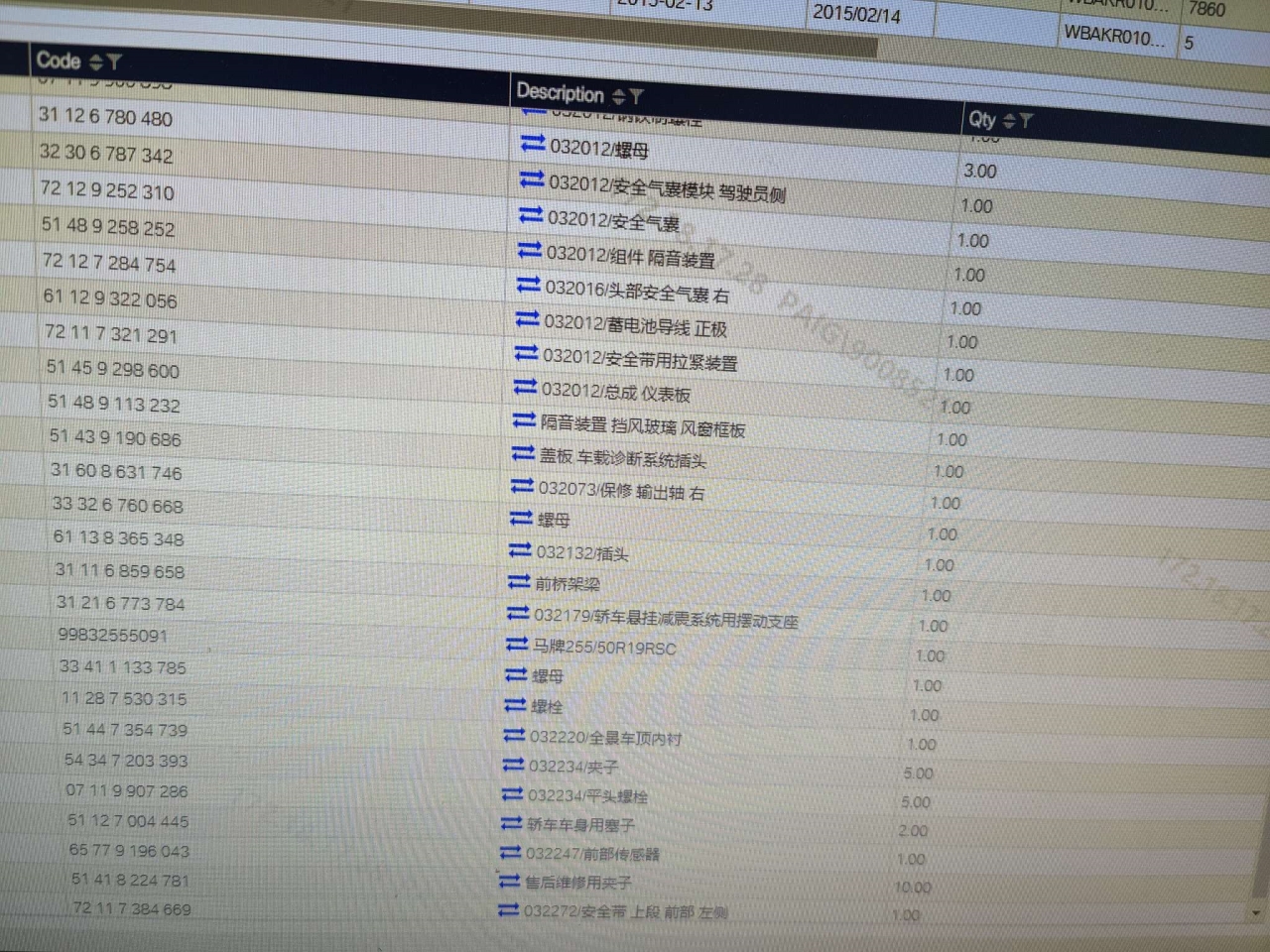Select the quantity value 10.00
The height and width of the screenshot is (952, 1270).
click(913, 888)
